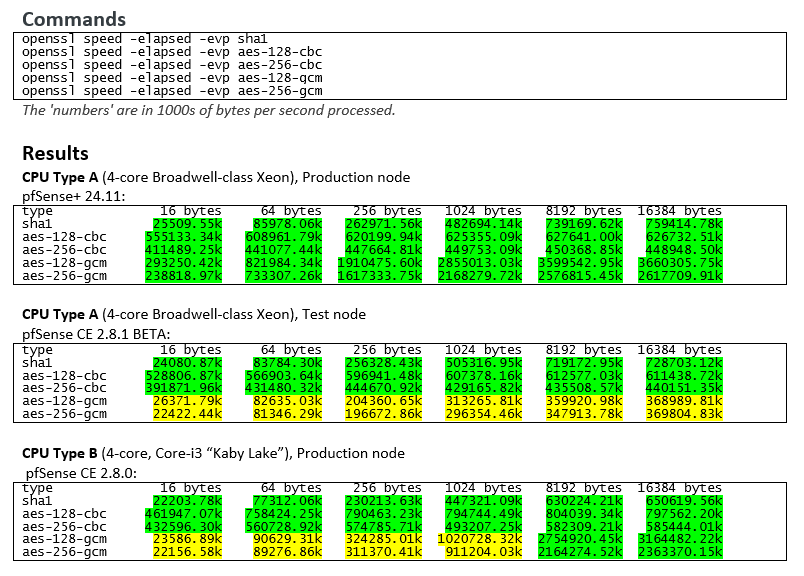Image resolution: width=804 pixels, height=576 pixels.
Task: Click yellow value 204360.65k for aes-128-gcm
Action: click(384, 401)
